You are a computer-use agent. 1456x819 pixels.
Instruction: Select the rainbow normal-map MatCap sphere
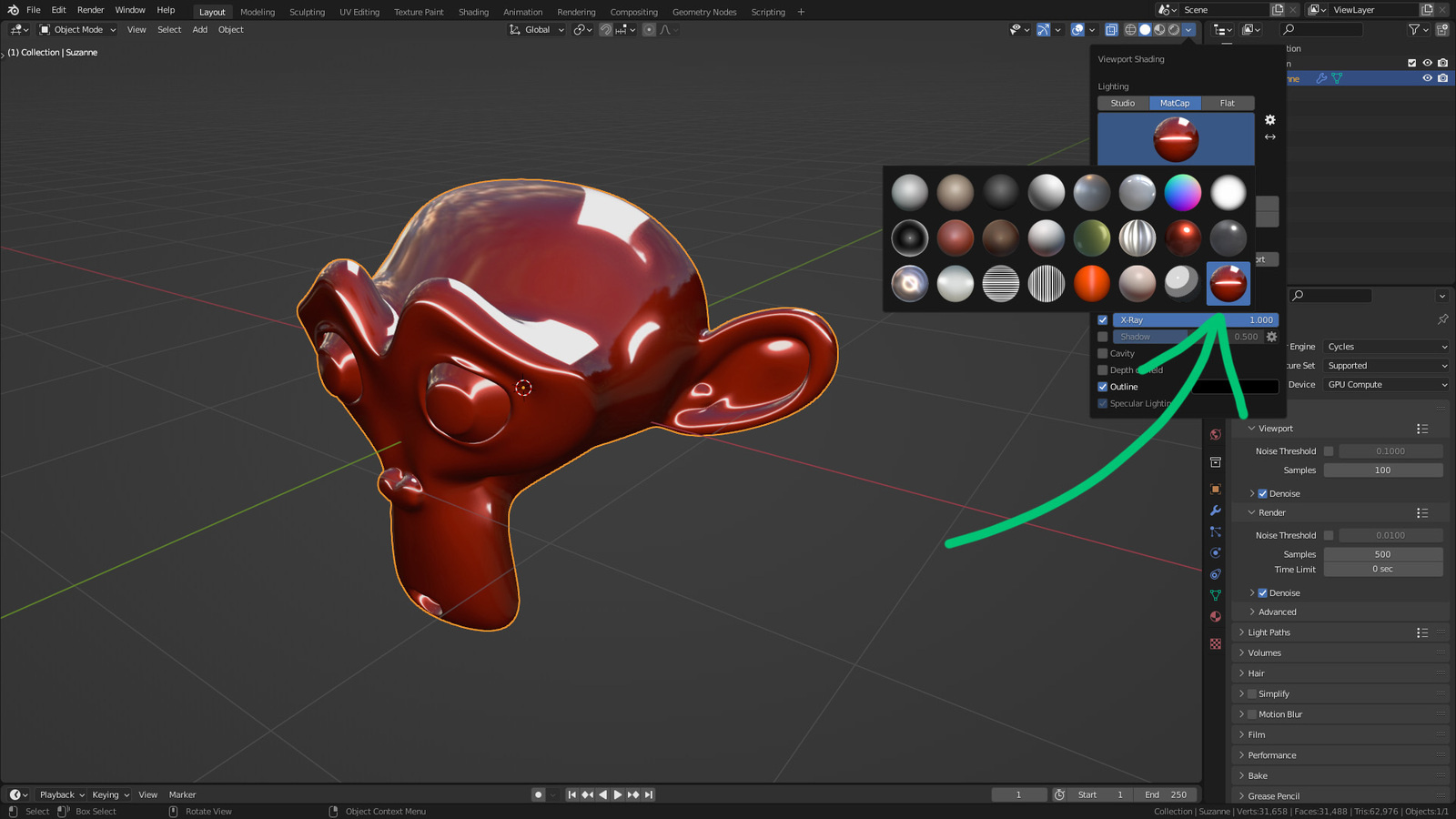pos(1182,193)
